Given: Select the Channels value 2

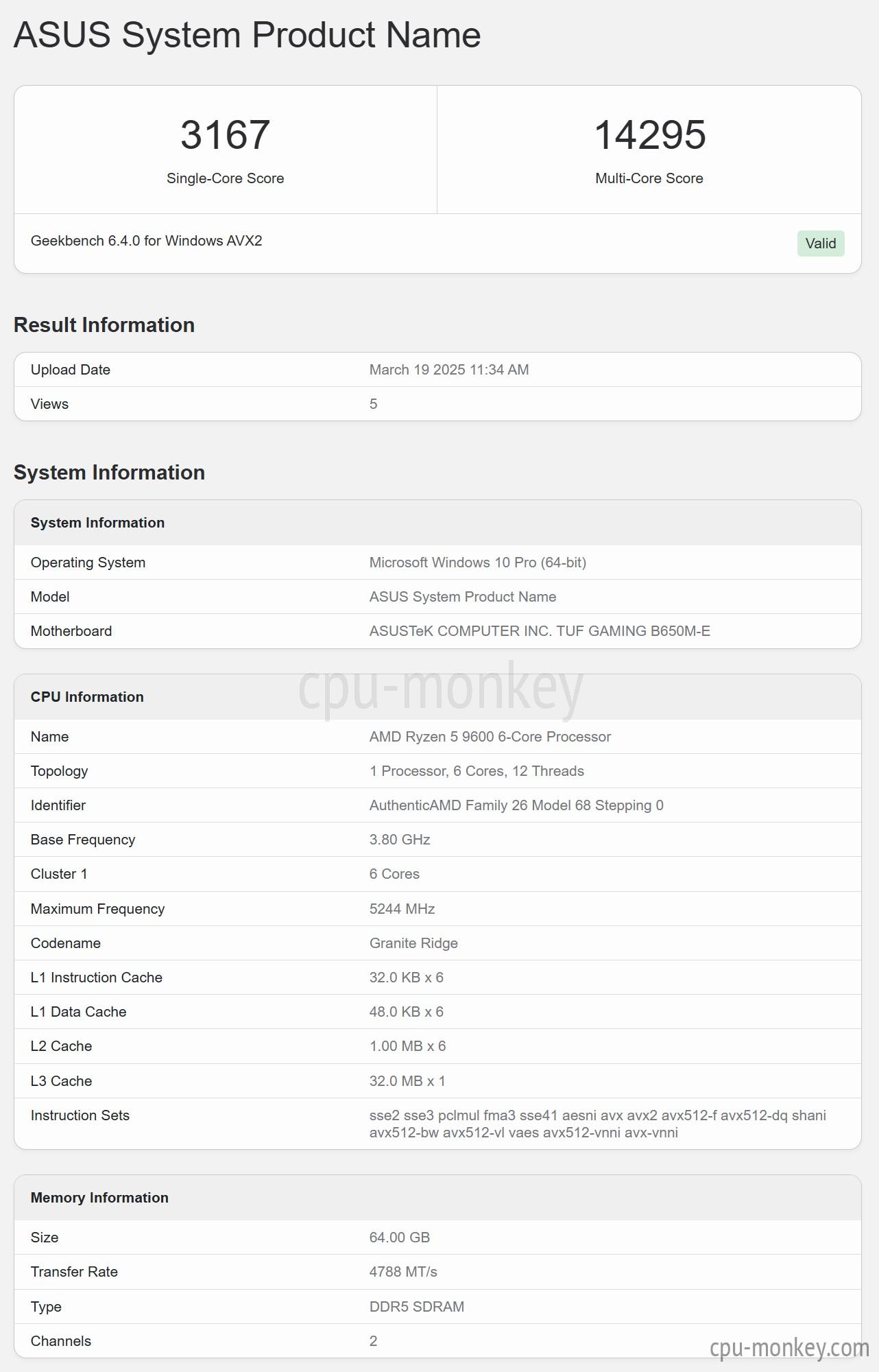Looking at the screenshot, I should (x=373, y=1341).
